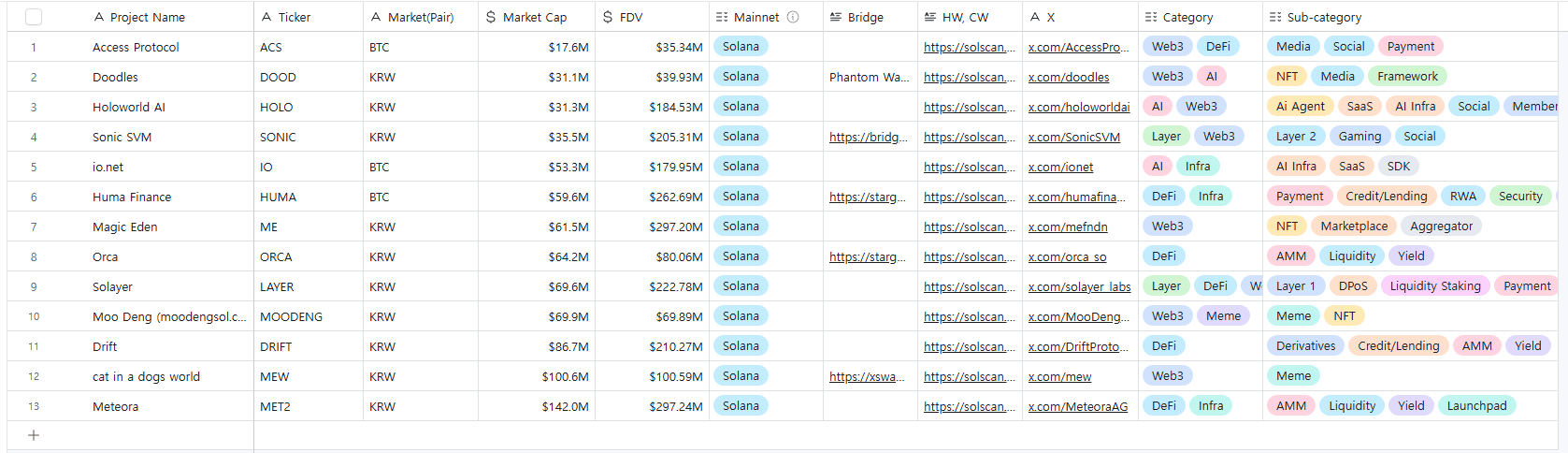Click the long-text icon in Bridge header

pos(836,17)
